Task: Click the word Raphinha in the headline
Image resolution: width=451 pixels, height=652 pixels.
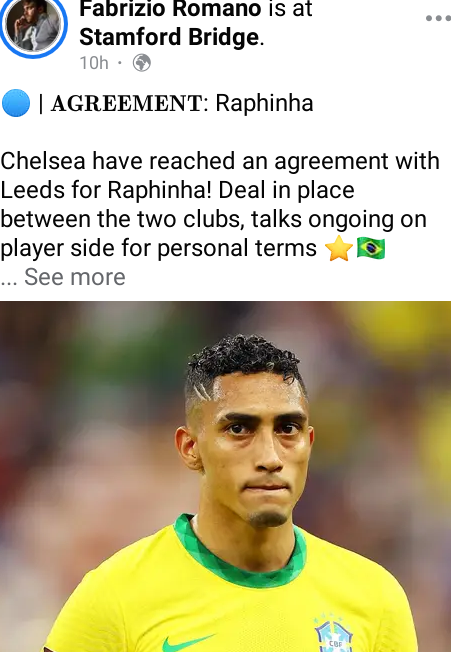Action: 264,103
